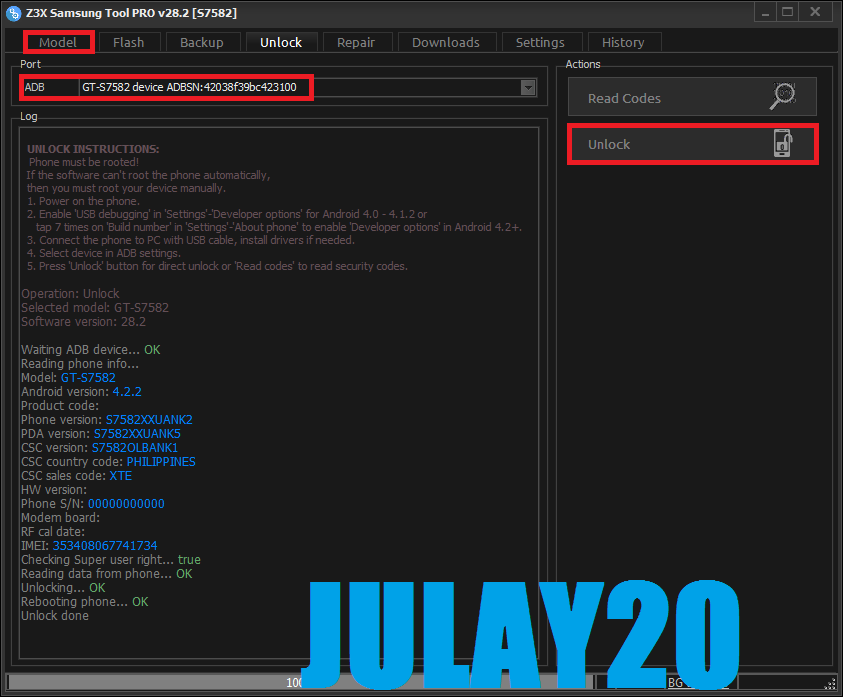
Task: Click the ADB port type label
Action: pyautogui.click(x=35, y=87)
